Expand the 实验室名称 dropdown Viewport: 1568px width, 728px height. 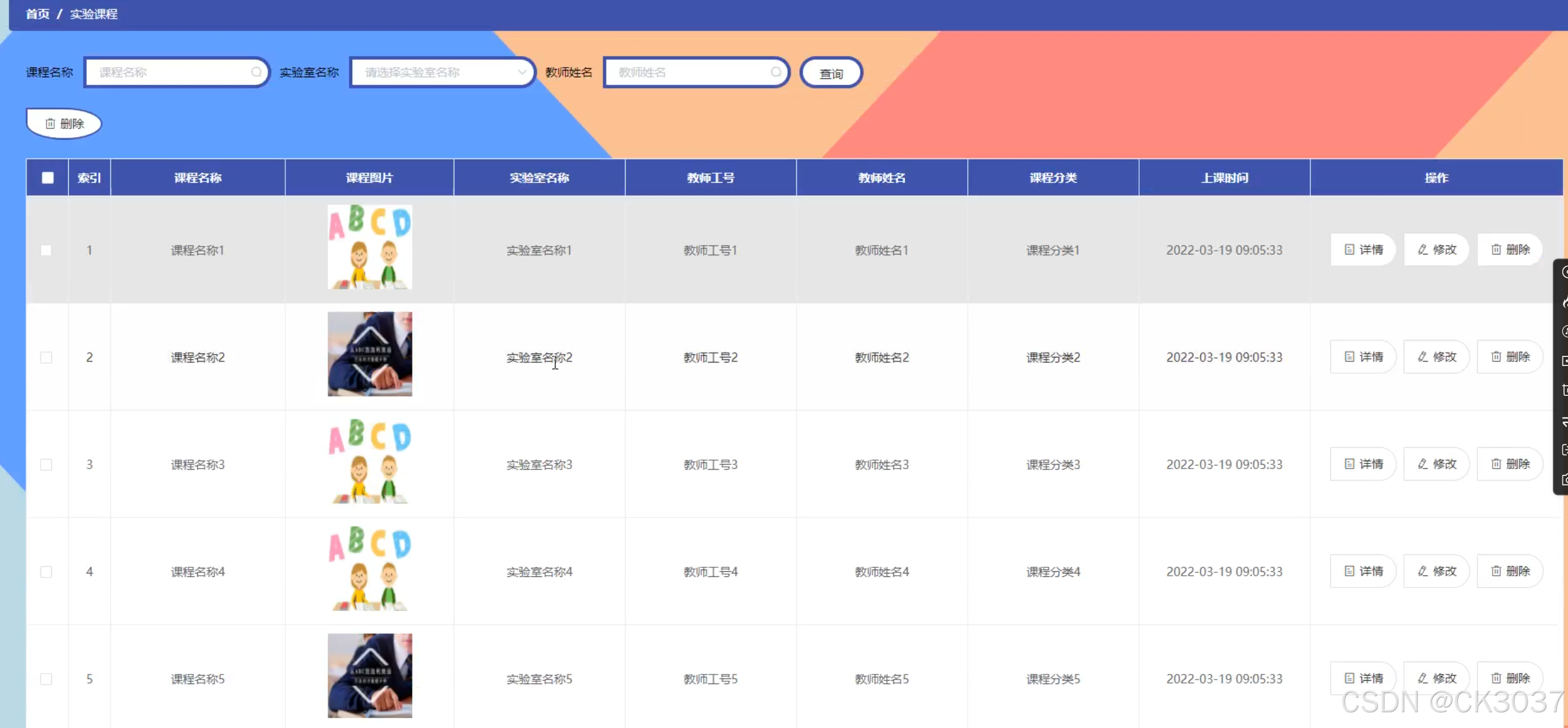click(442, 73)
